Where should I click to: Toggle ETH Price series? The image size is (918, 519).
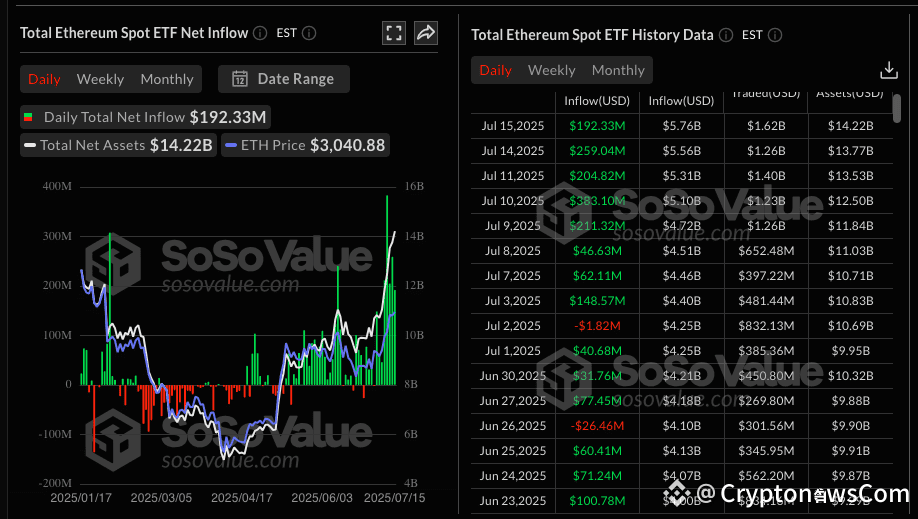tap(305, 145)
